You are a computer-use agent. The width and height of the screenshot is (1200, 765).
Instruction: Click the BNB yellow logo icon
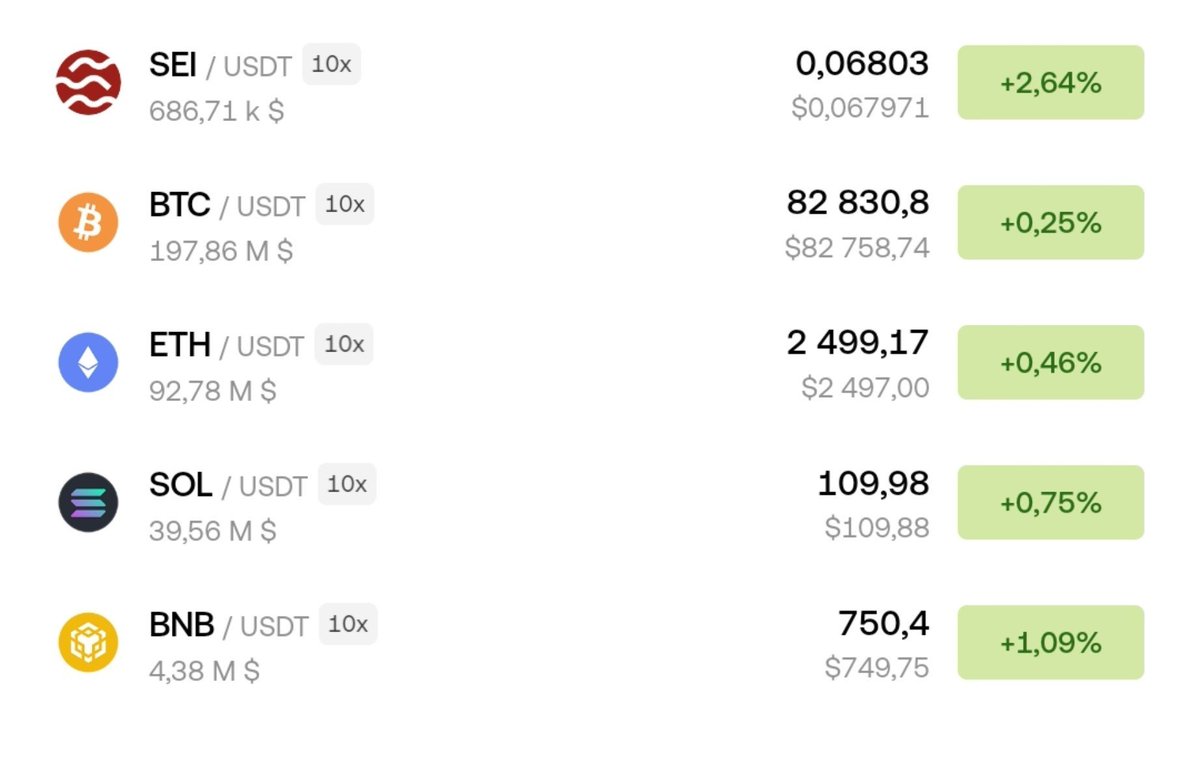(x=88, y=642)
